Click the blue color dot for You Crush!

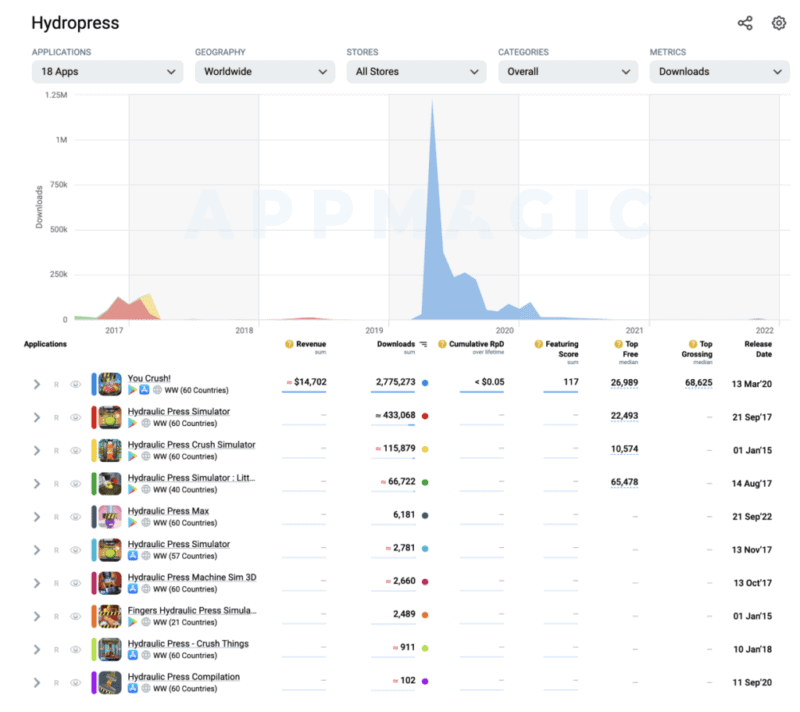coord(425,383)
